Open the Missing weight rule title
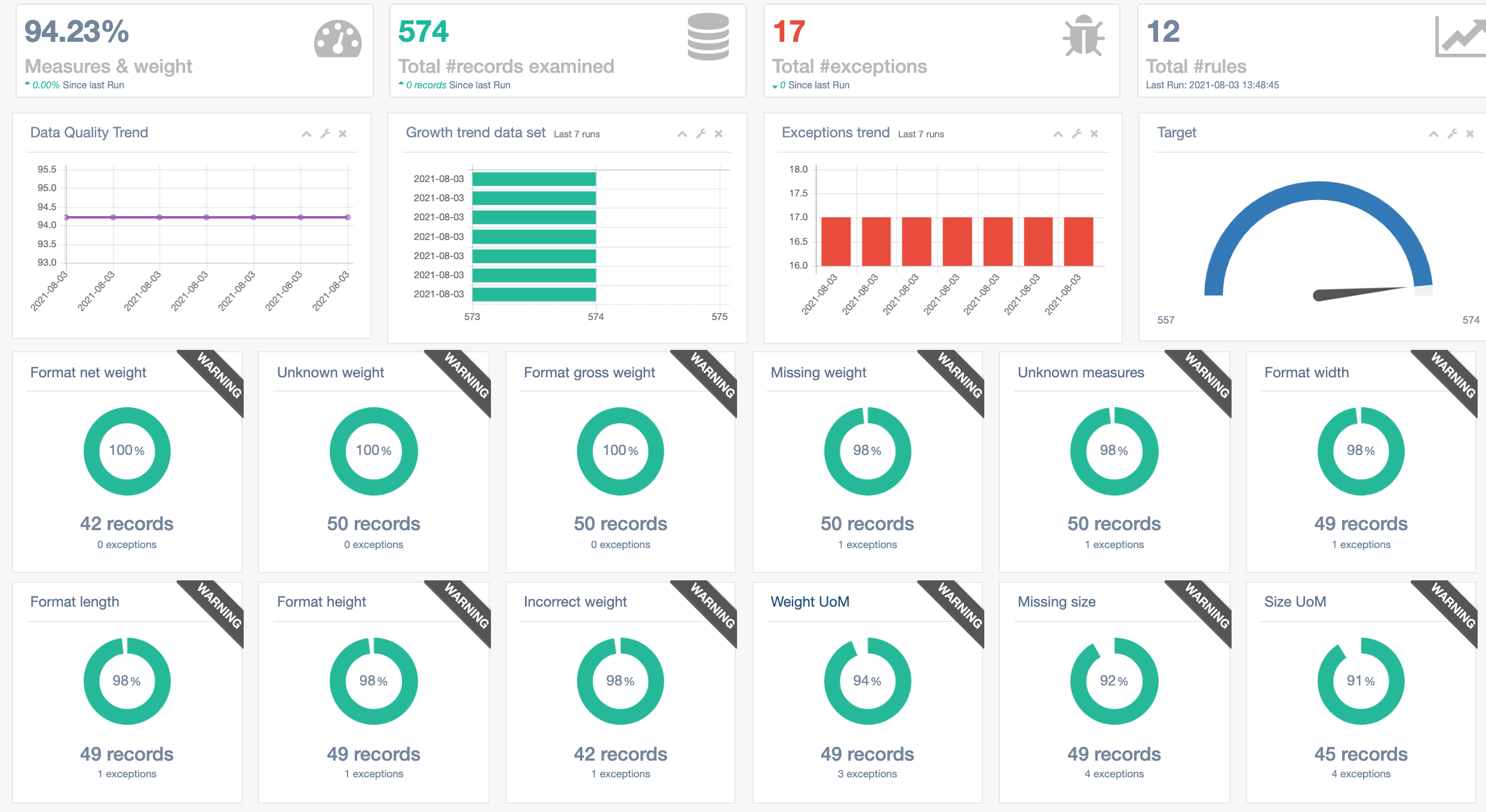Image resolution: width=1486 pixels, height=812 pixels. point(818,372)
